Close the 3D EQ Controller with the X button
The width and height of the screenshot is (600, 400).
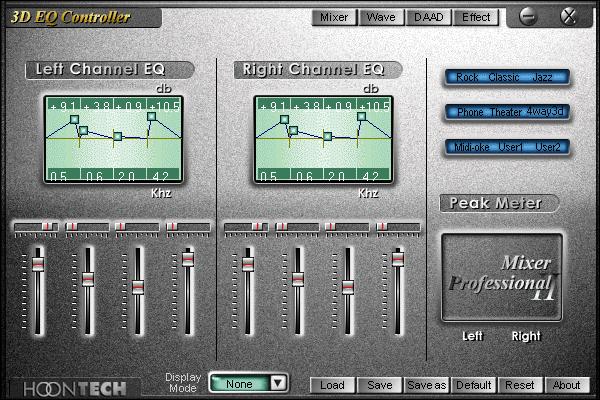569,16
